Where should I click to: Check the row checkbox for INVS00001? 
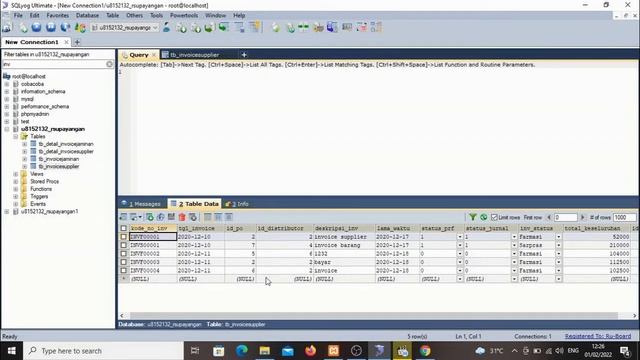[x=123, y=245]
